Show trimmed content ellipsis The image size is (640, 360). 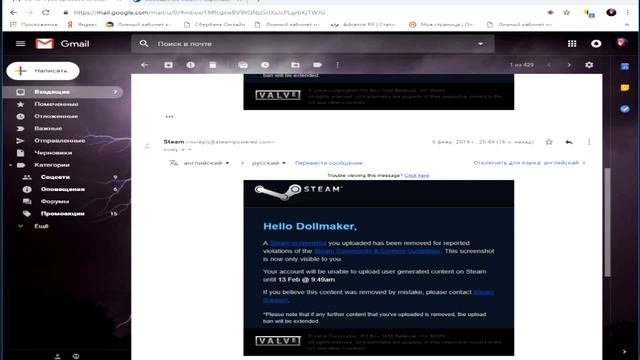(169, 116)
